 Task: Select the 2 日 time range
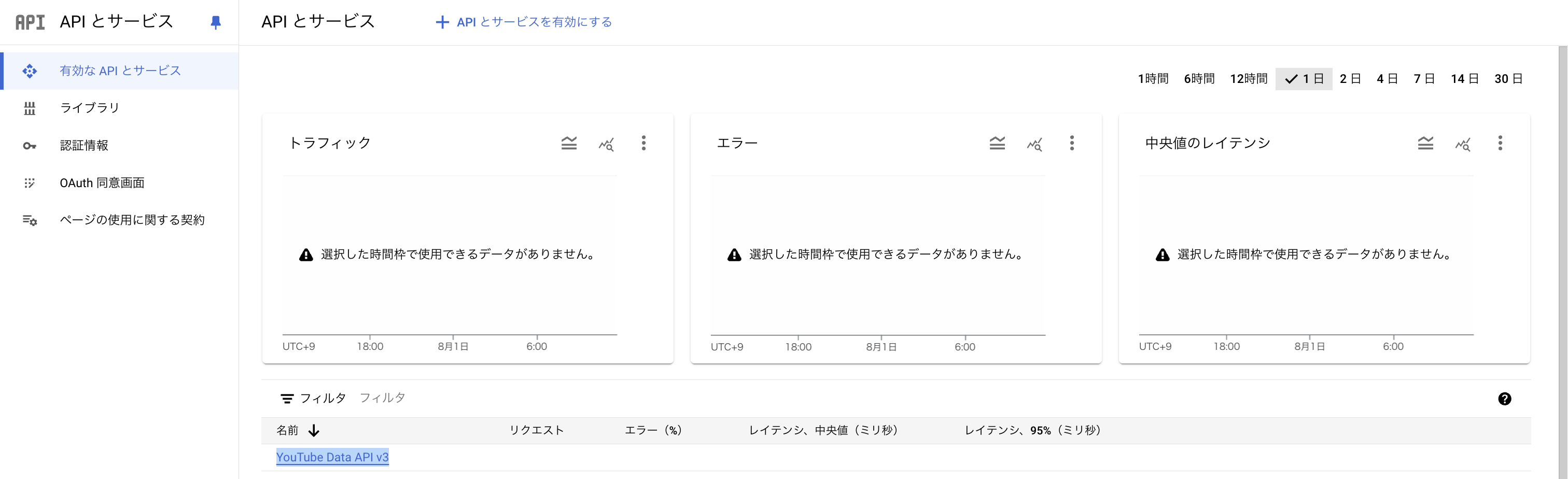(1350, 79)
